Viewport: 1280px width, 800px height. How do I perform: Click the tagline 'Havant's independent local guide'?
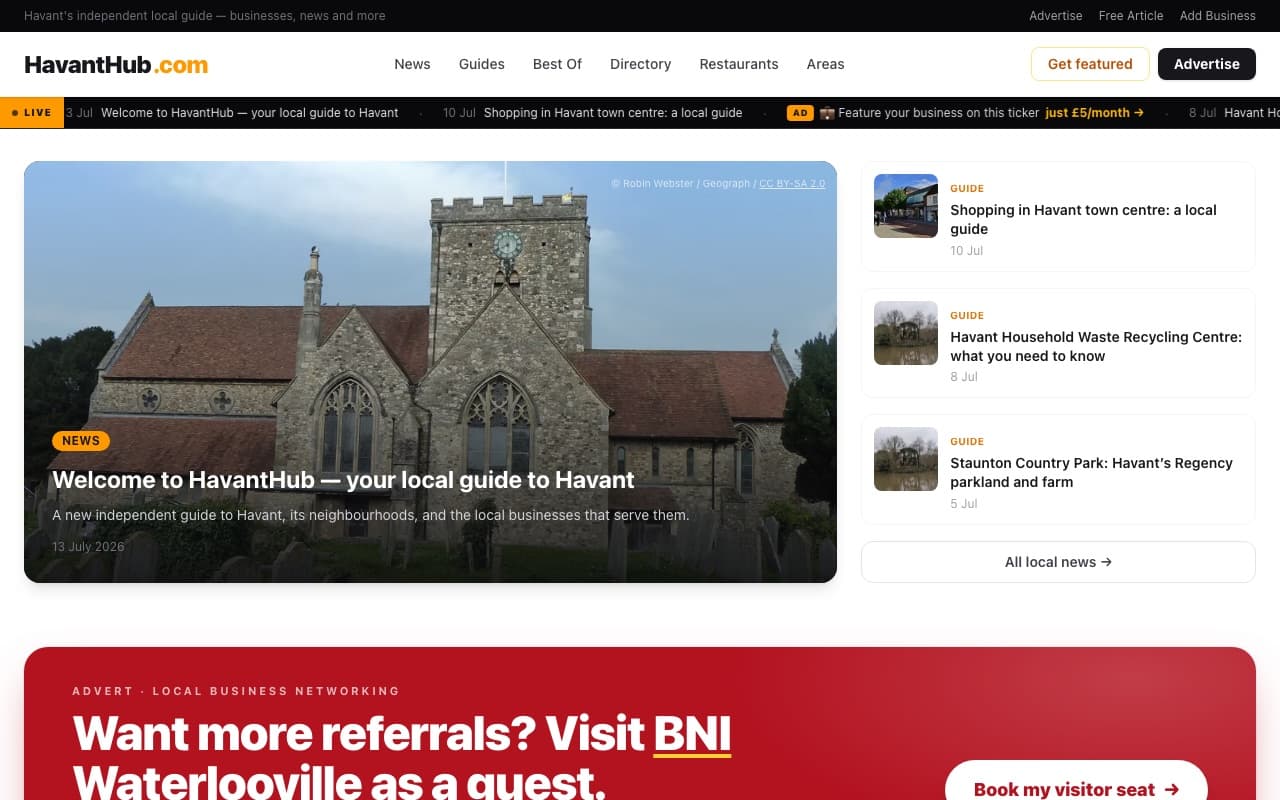point(205,16)
